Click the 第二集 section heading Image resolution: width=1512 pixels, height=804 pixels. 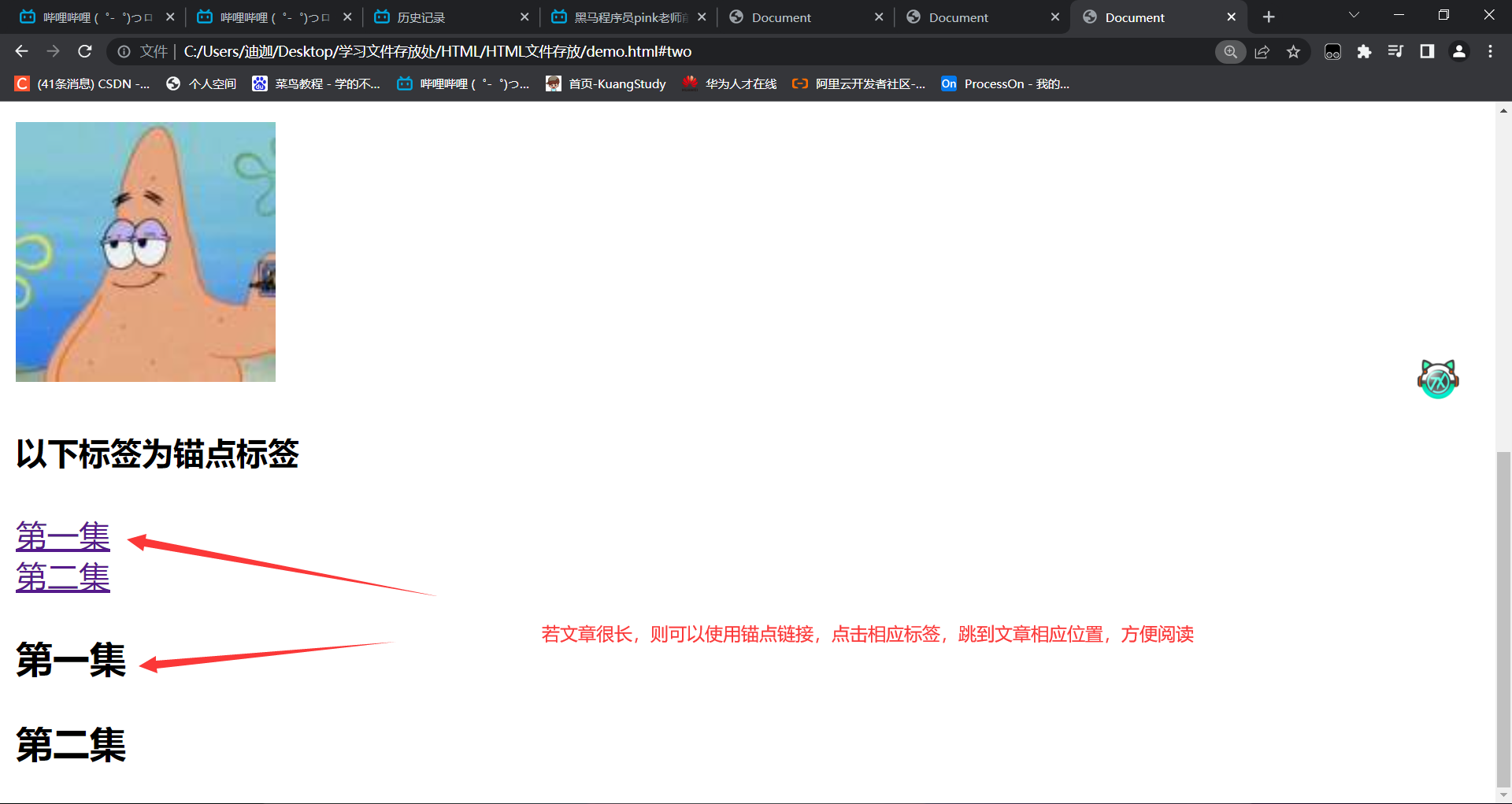71,745
